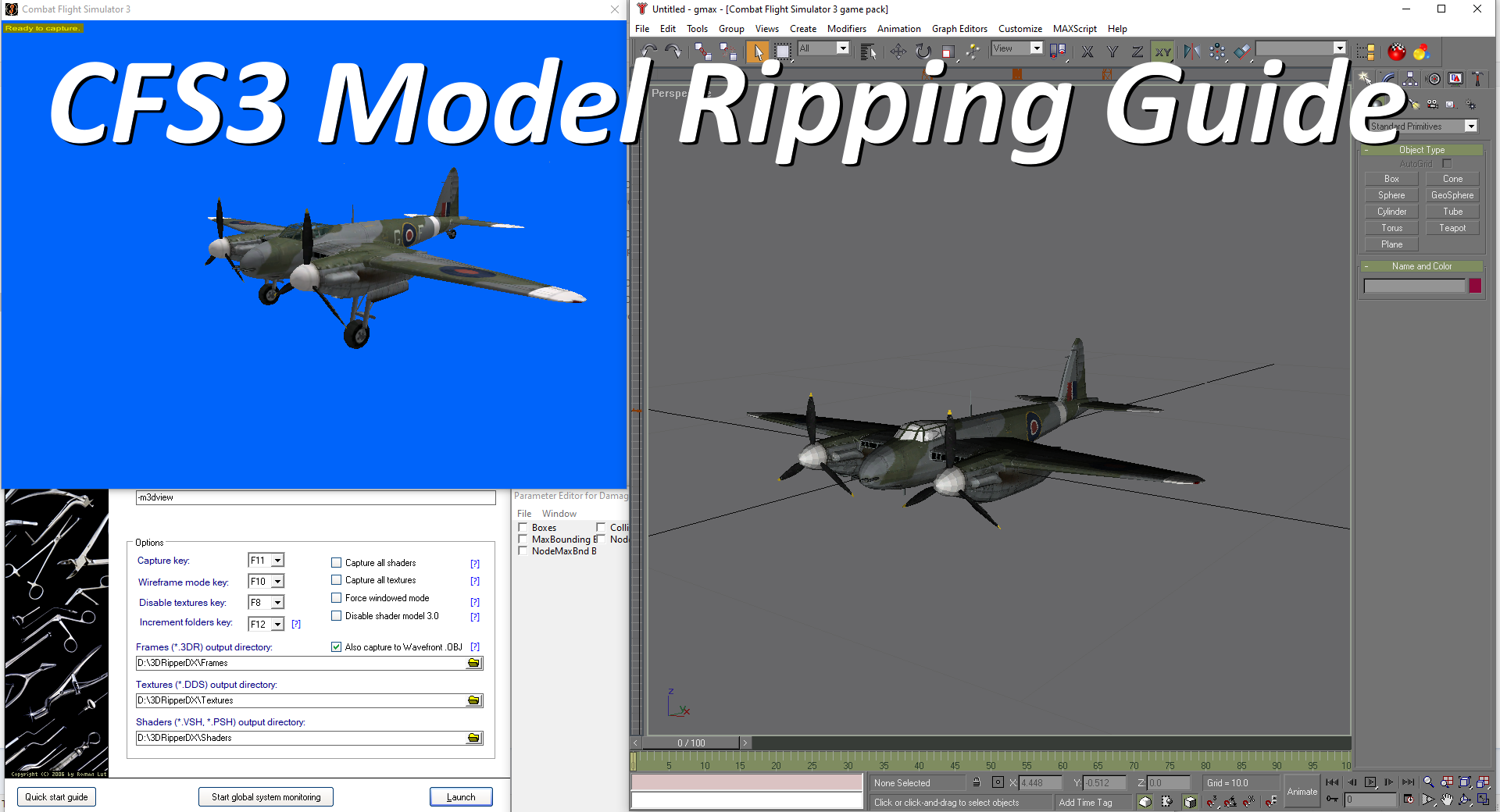Activate the Select and Scale tool
1500x812 pixels.
pos(948,52)
